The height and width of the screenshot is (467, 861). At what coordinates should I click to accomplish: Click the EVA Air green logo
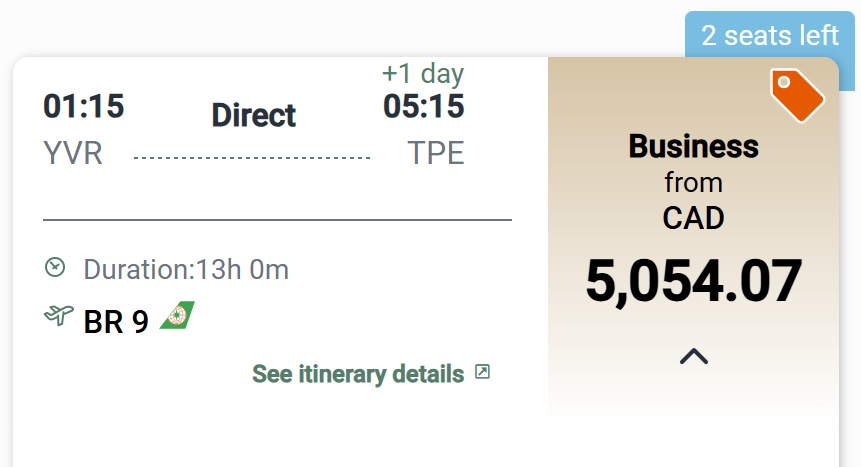178,316
